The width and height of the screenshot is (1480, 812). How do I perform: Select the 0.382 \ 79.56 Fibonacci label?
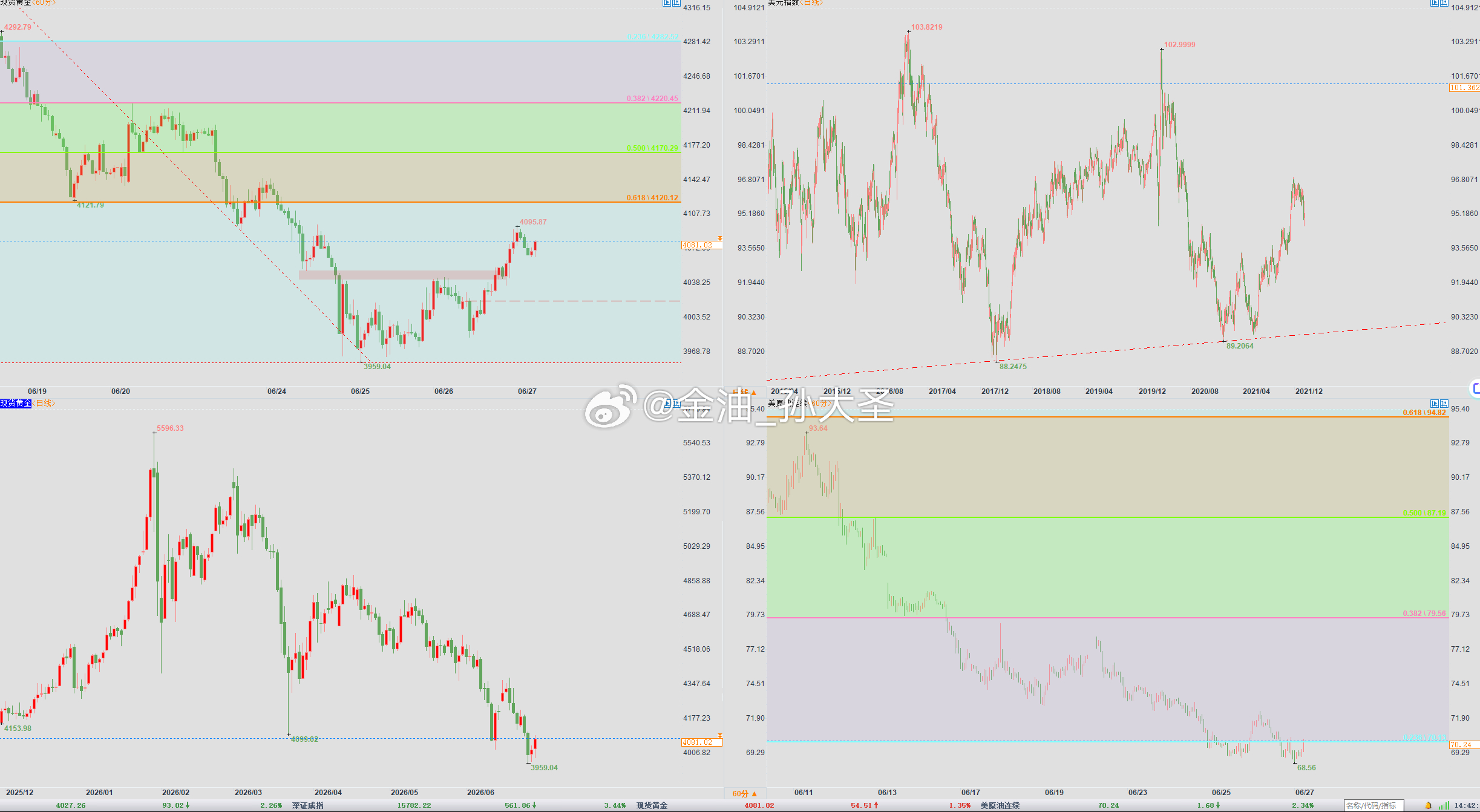(x=1424, y=614)
